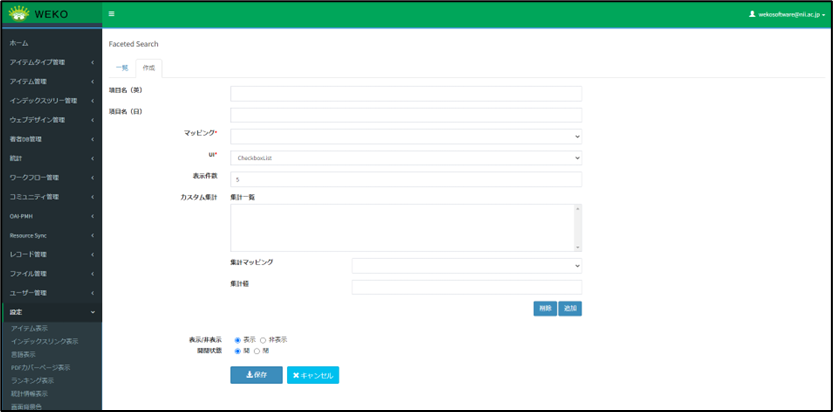Toggle the hamburger sidebar menu
833x412 pixels.
pos(111,14)
